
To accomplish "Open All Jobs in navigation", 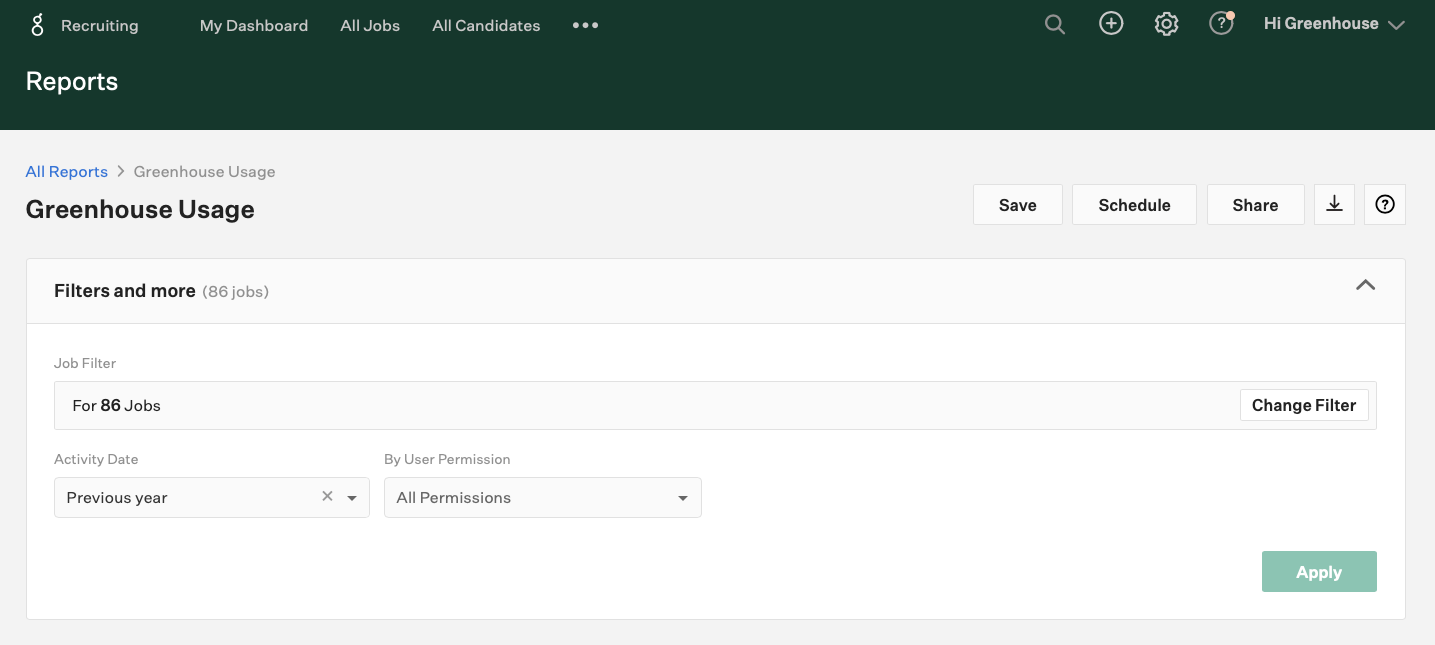I will point(370,26).
